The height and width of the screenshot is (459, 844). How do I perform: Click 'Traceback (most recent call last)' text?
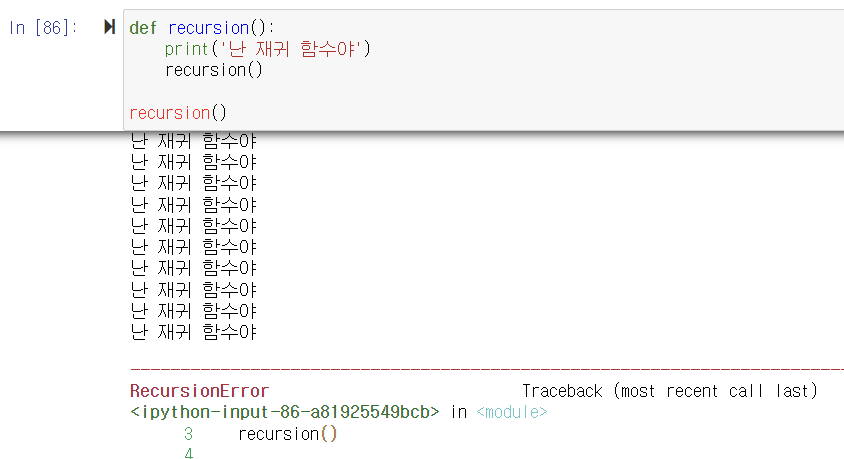tap(670, 391)
